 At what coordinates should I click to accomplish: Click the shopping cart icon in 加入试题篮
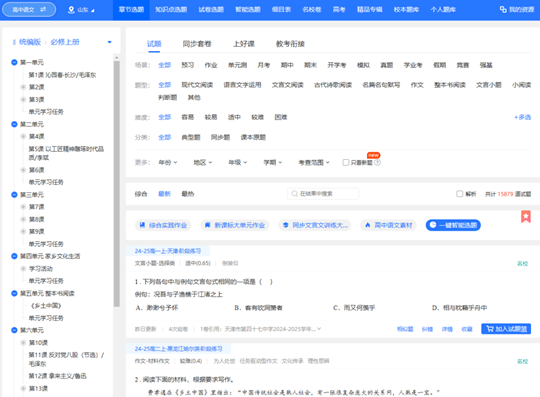pos(490,329)
